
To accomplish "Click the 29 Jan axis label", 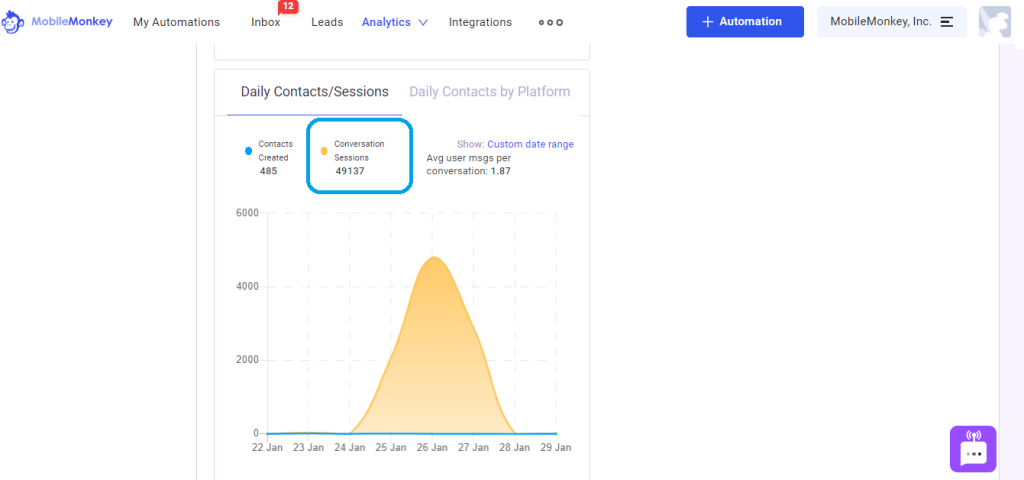I will [556, 448].
